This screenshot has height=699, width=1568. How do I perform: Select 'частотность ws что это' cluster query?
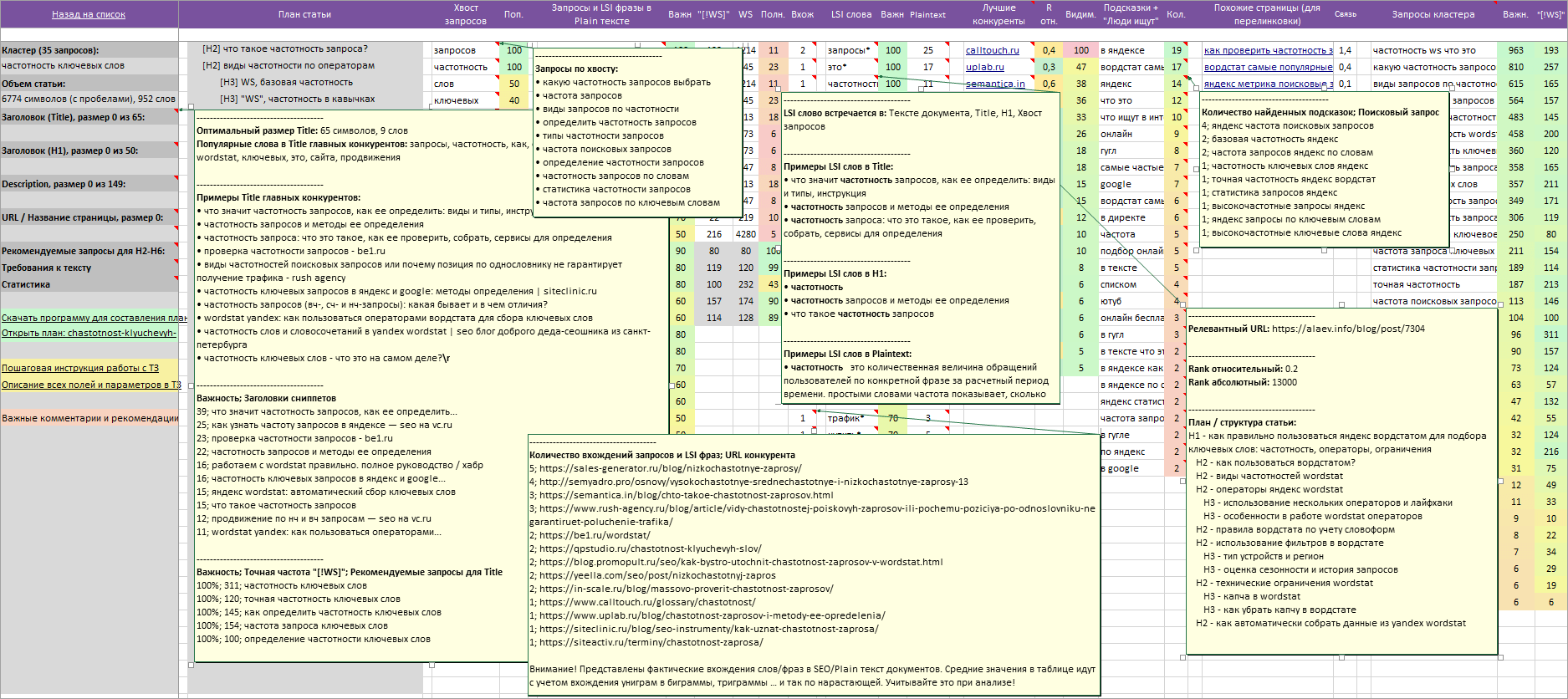[1433, 50]
